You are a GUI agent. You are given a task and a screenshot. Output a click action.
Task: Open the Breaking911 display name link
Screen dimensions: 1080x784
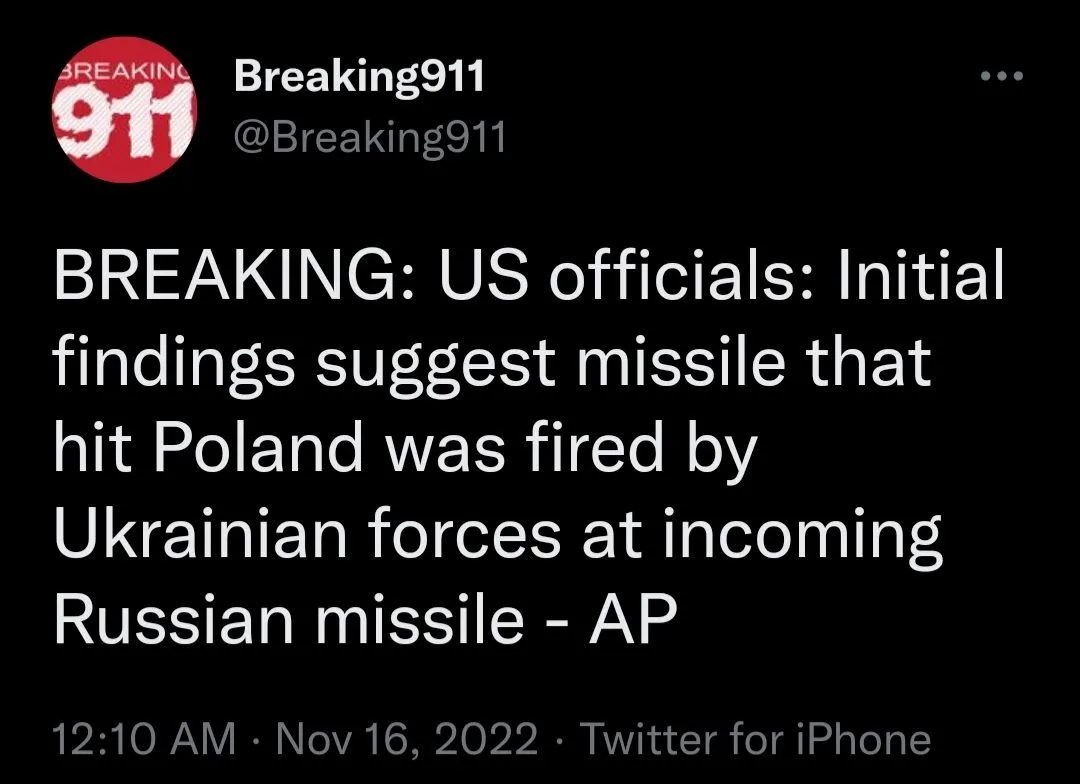(359, 76)
